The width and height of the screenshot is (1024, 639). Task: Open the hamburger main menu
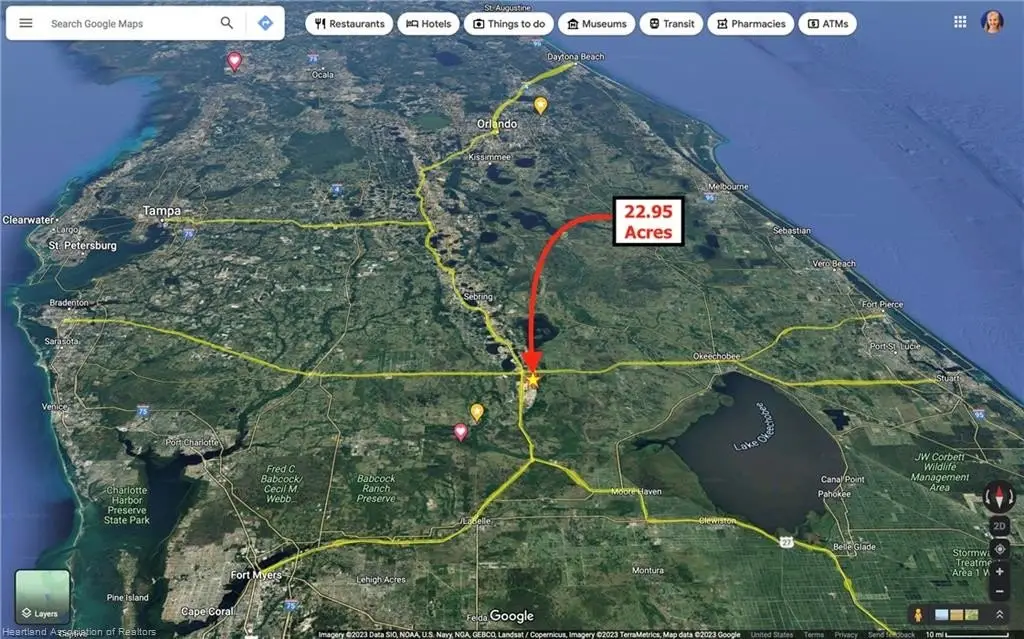pos(25,24)
